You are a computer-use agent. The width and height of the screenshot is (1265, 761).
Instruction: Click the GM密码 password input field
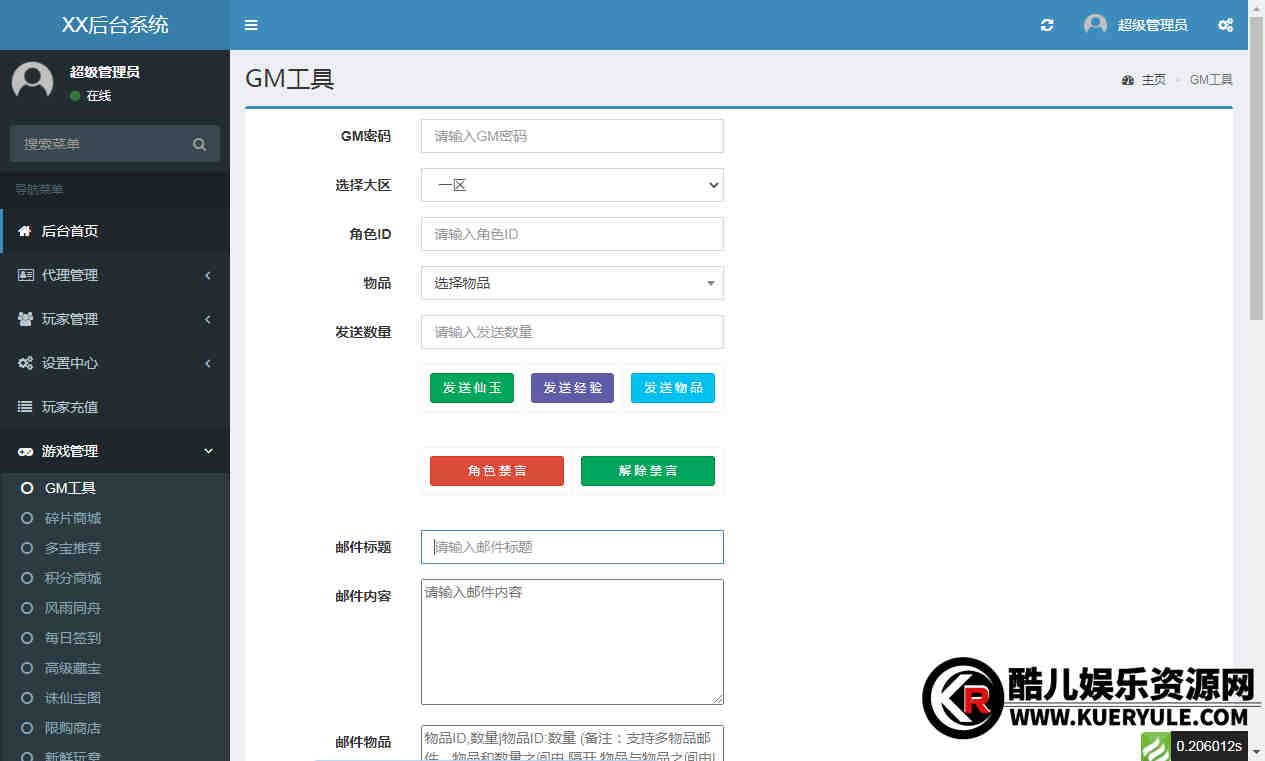572,136
